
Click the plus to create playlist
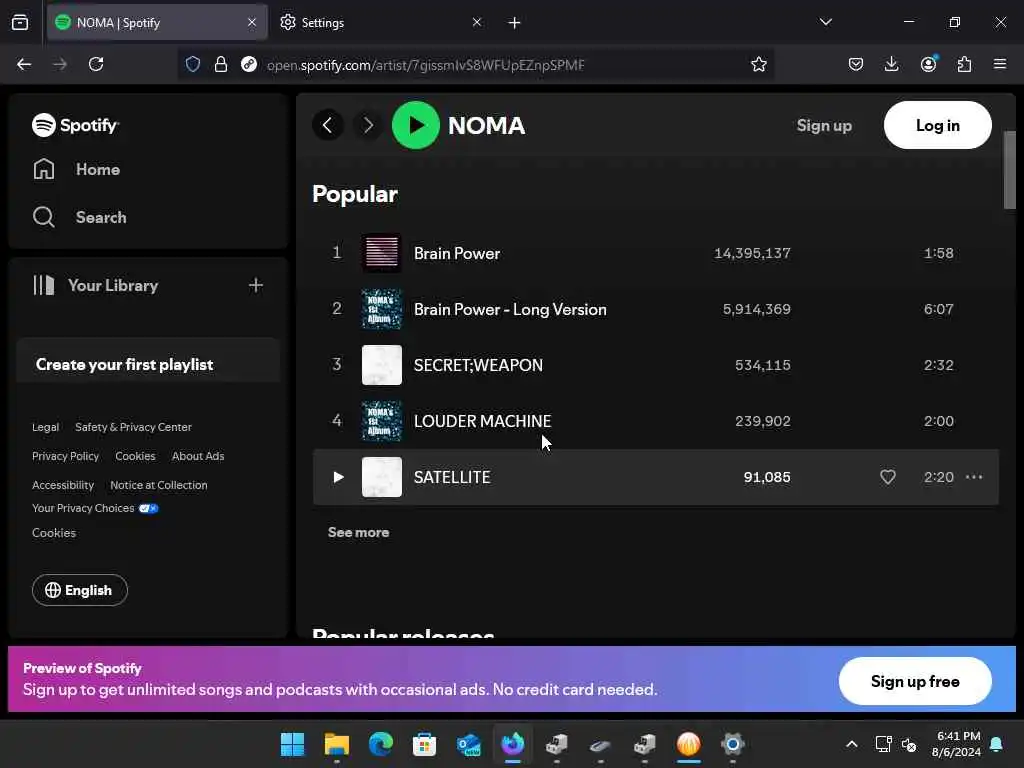pos(256,285)
